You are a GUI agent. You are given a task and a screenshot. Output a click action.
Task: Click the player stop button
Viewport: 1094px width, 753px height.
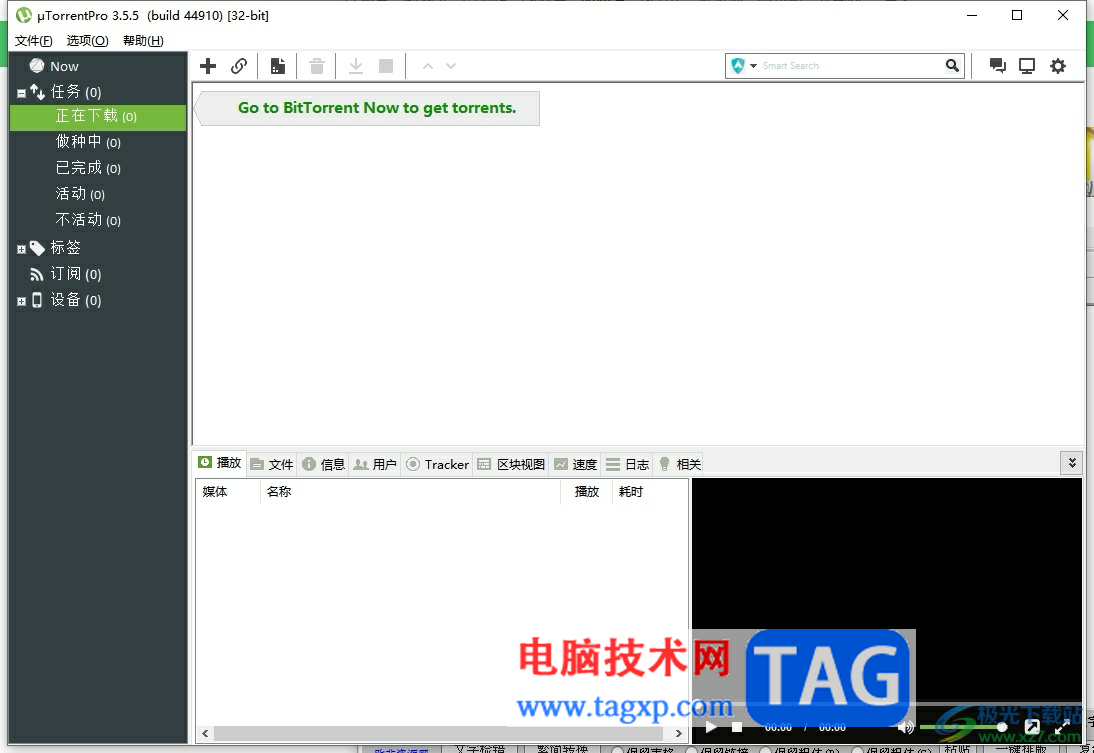[x=737, y=727]
